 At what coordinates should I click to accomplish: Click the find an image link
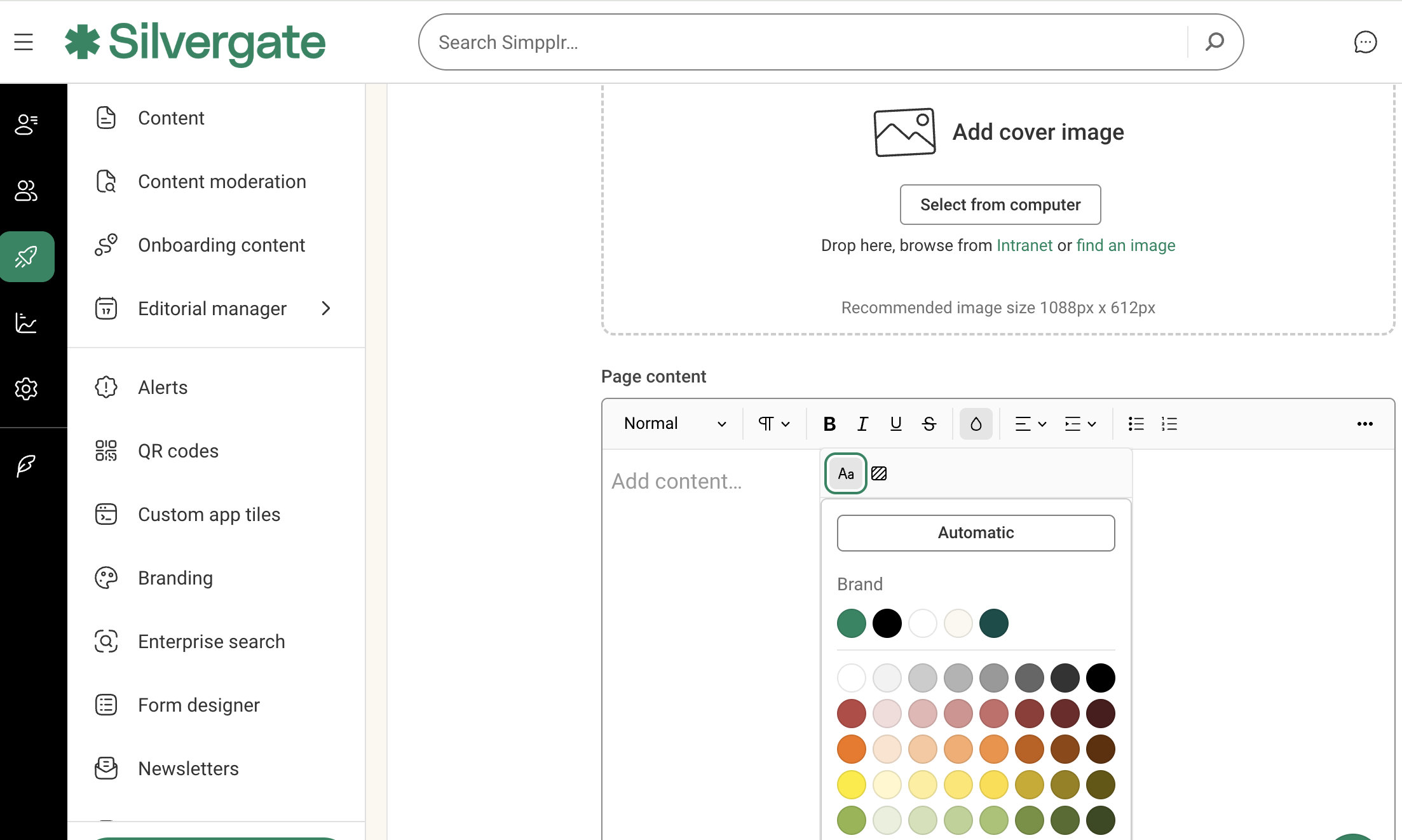tap(1125, 245)
